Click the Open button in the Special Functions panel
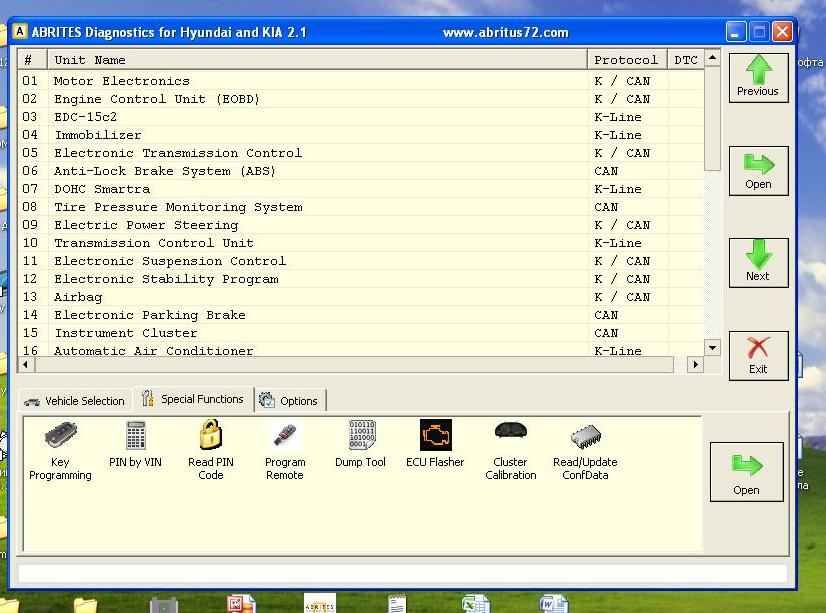The width and height of the screenshot is (826, 613). (x=746, y=472)
